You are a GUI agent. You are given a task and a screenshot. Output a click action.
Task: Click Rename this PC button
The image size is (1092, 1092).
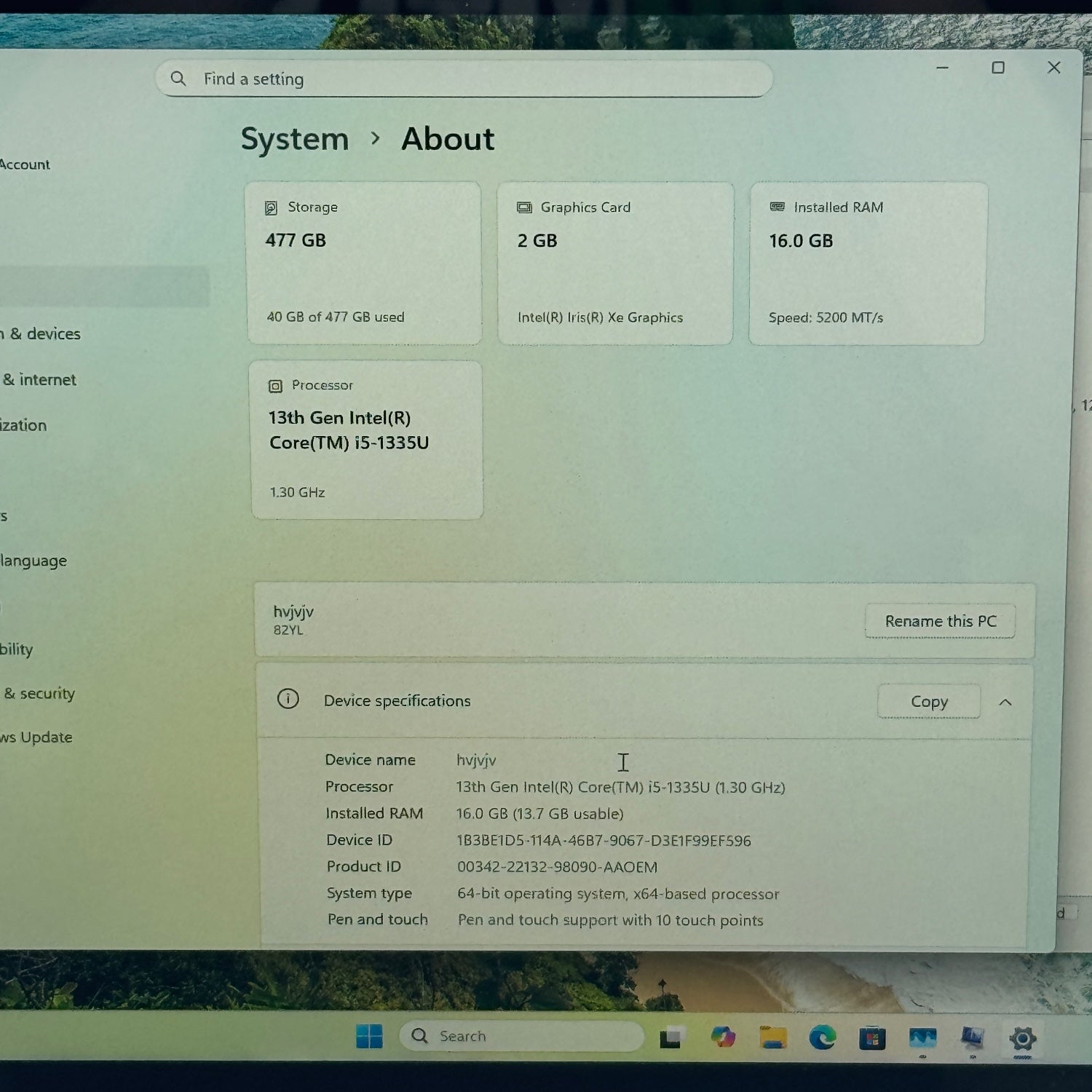(x=940, y=621)
